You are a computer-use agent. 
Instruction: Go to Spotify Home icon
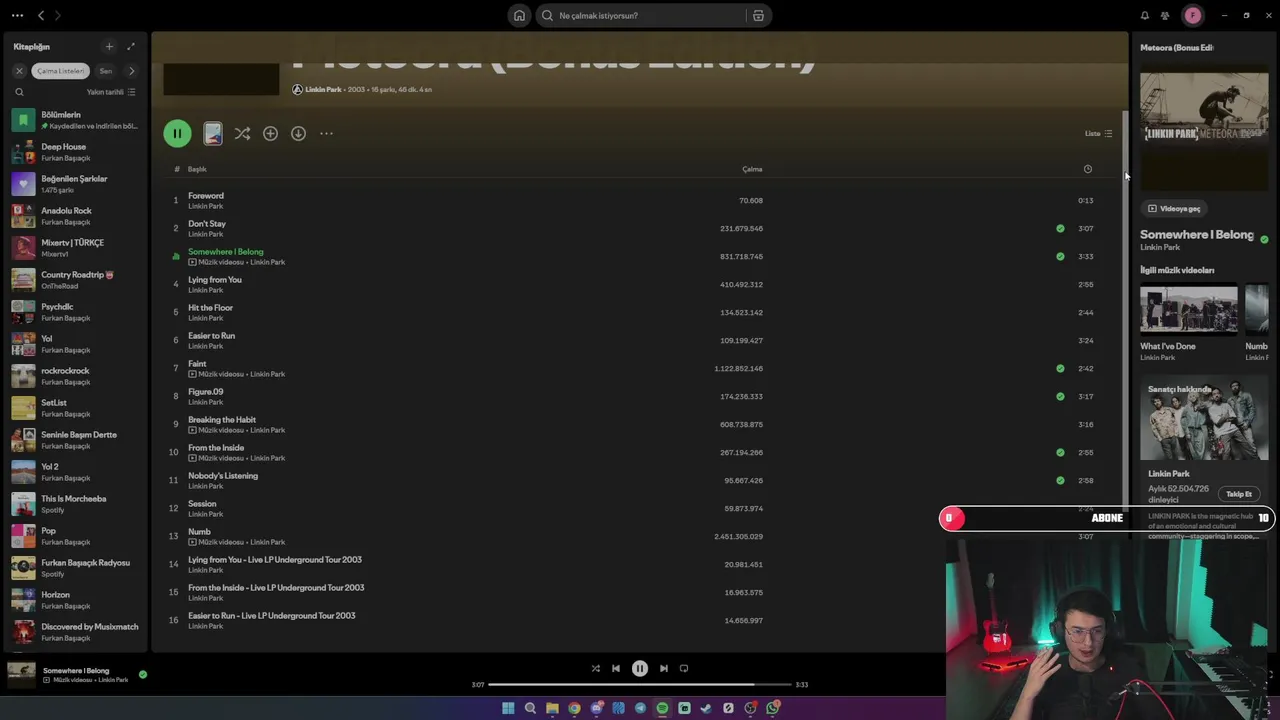[519, 15]
